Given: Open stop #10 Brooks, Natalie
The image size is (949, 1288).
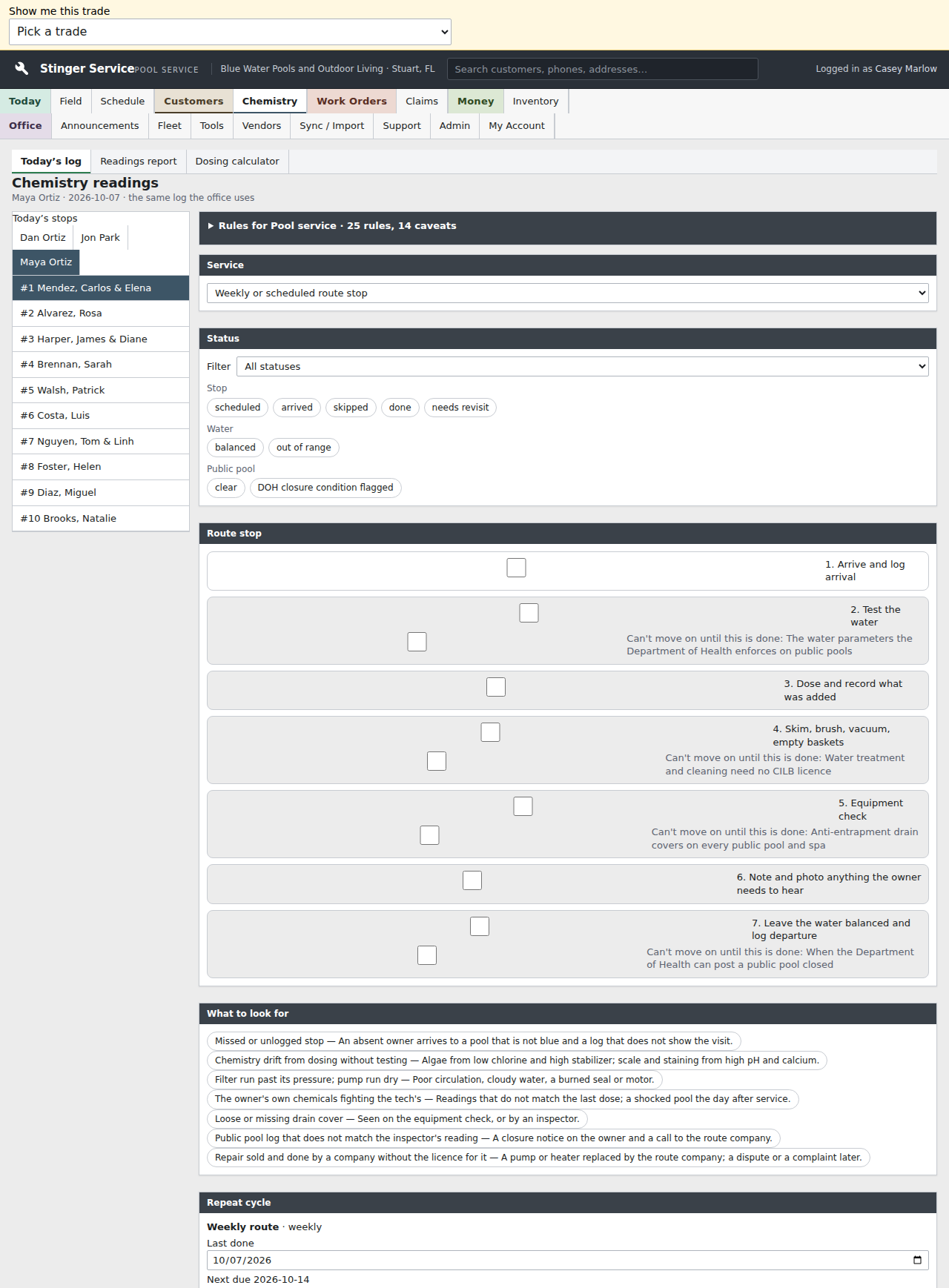Looking at the screenshot, I should [101, 519].
